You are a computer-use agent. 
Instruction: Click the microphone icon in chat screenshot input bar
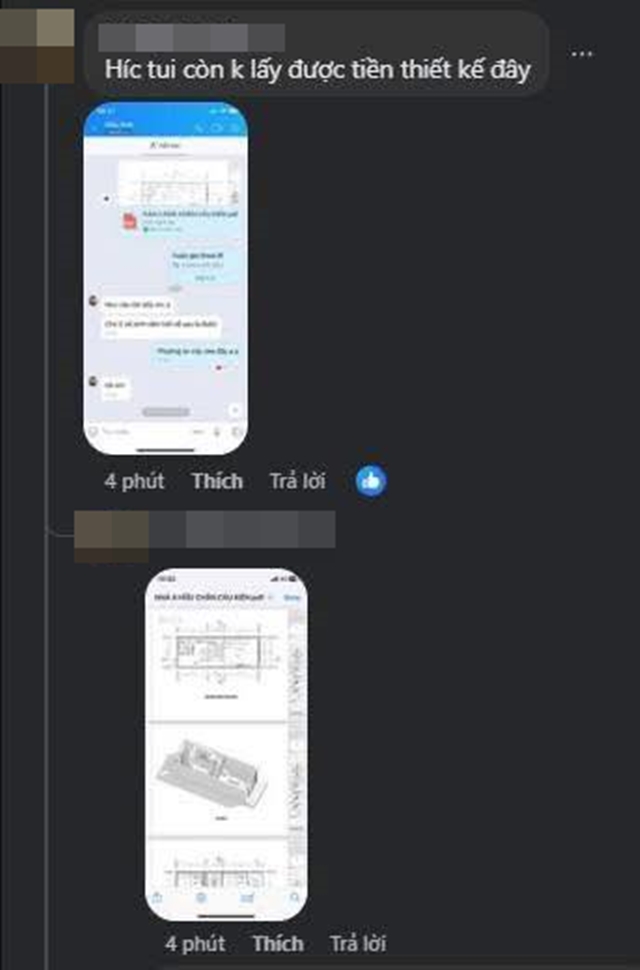(x=217, y=431)
